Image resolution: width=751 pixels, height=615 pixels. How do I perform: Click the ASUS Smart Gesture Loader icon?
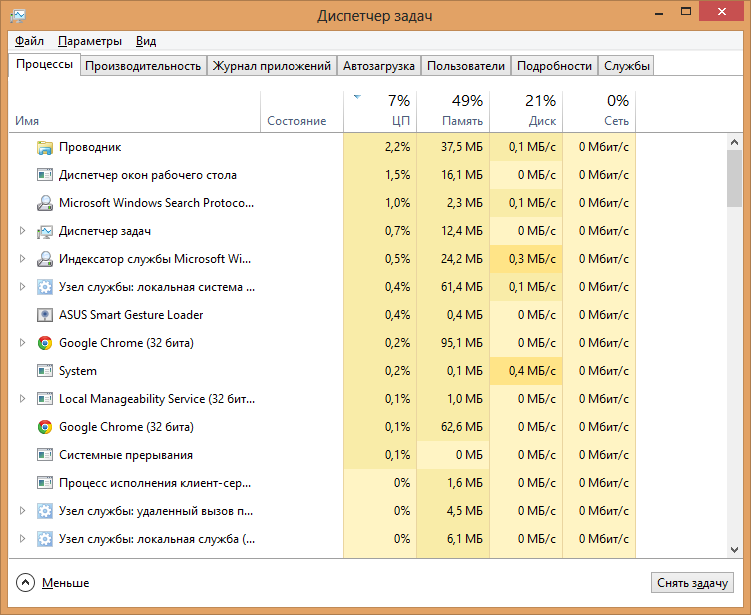tap(45, 315)
